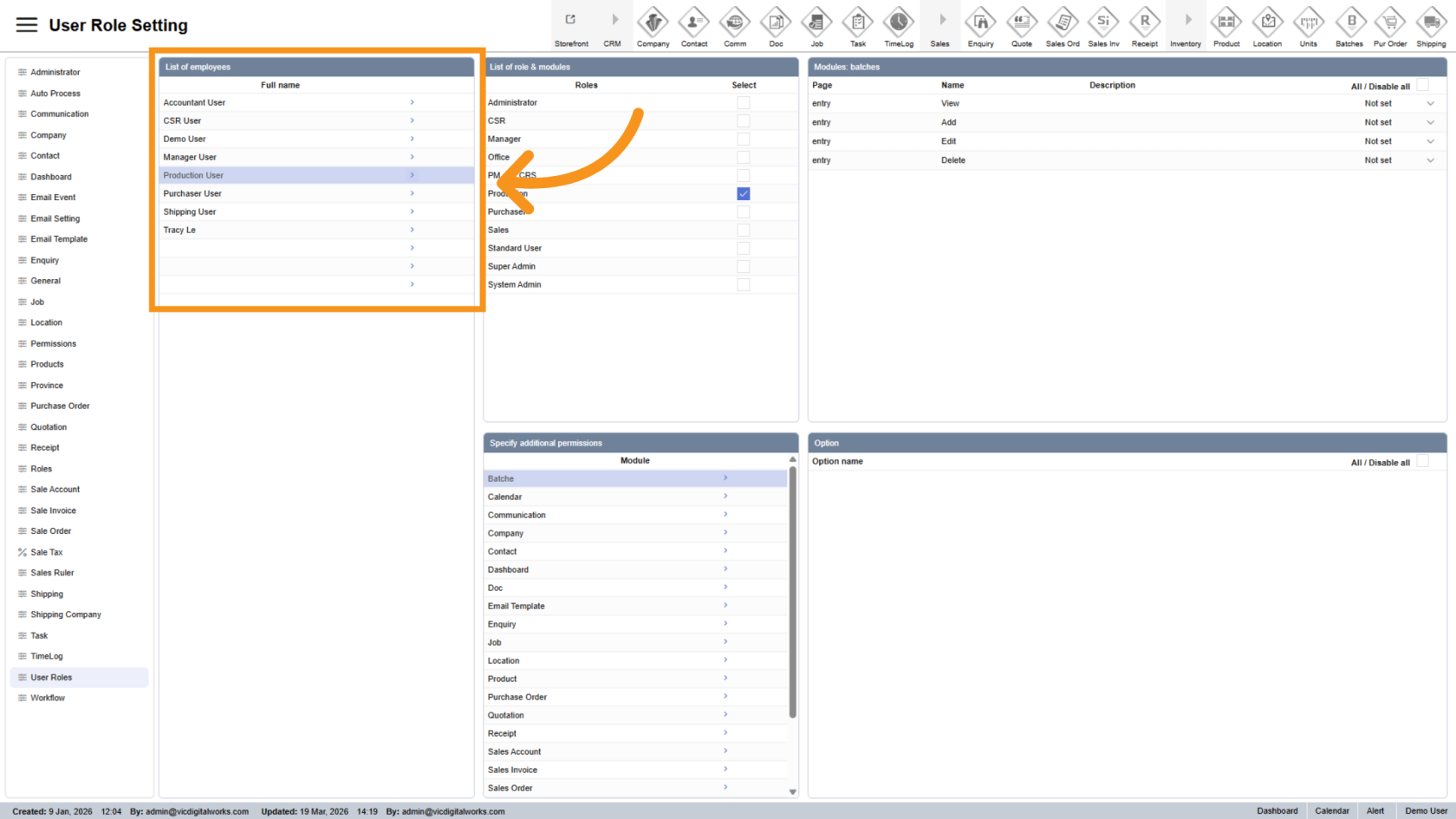Screen dimensions: 1456x819
Task: Select Accountant User in employee list
Action: click(x=194, y=103)
